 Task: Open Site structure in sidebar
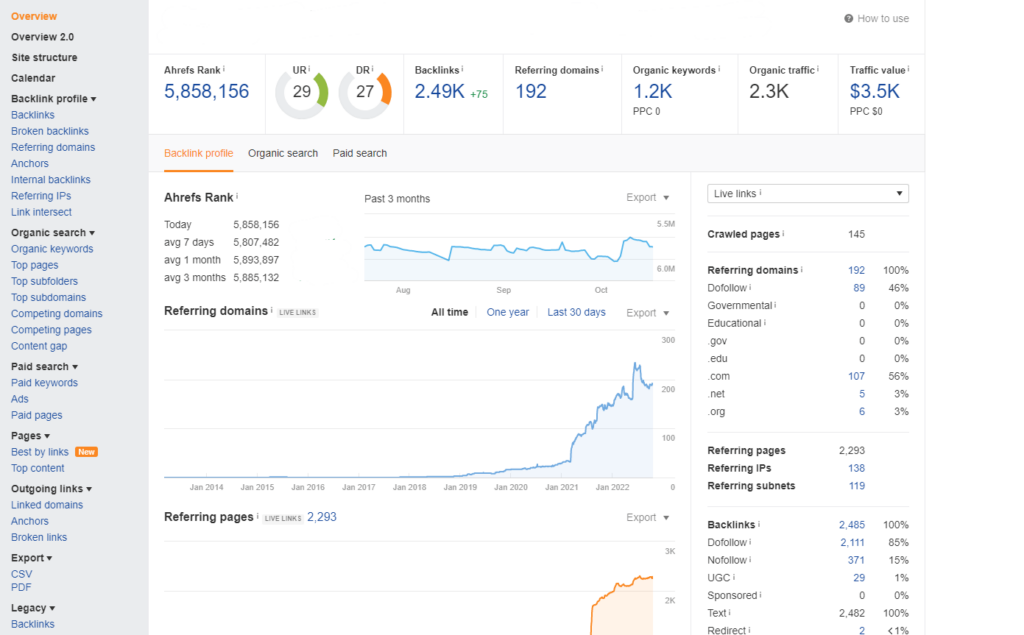pos(44,57)
